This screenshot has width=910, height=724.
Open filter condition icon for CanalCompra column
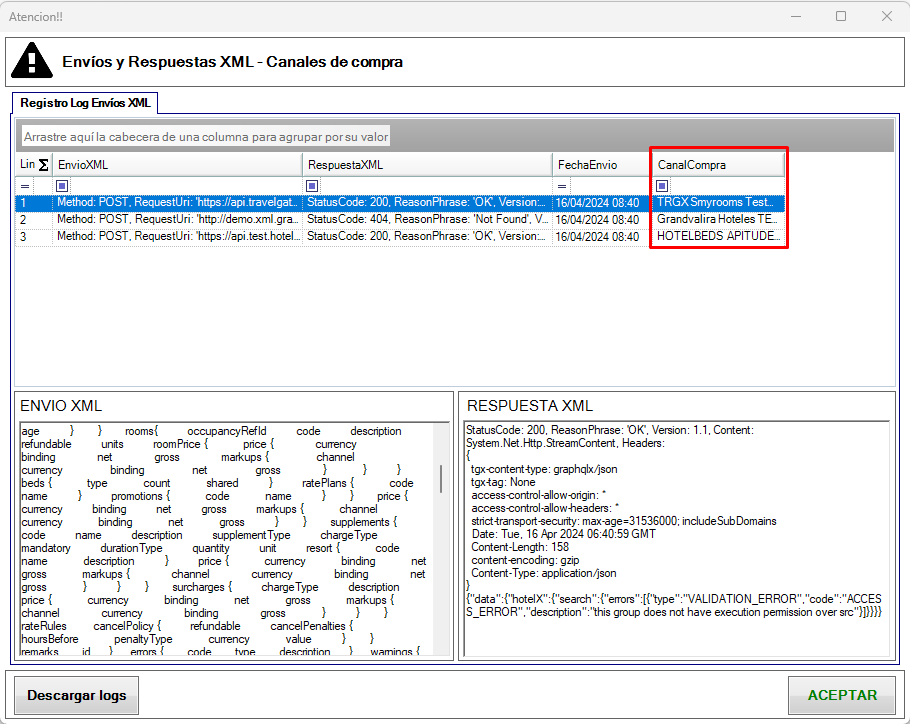click(662, 186)
